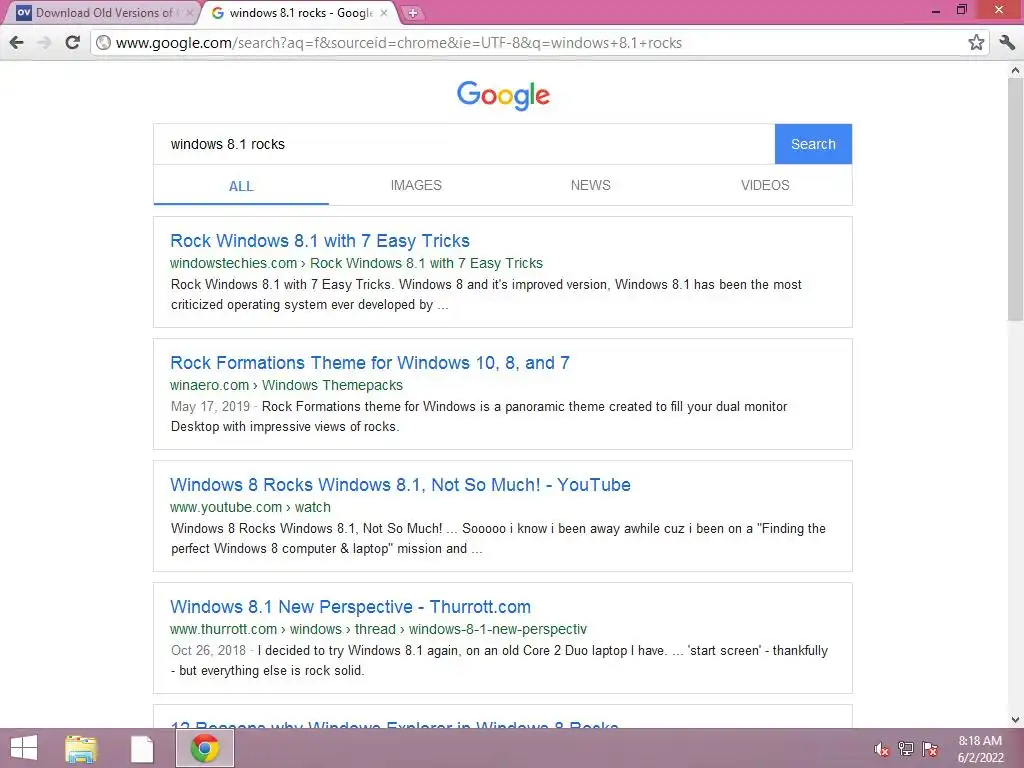Open 'Rock Formations Theme for Windows 10, 8, and 7'
The image size is (1024, 768).
click(370, 363)
